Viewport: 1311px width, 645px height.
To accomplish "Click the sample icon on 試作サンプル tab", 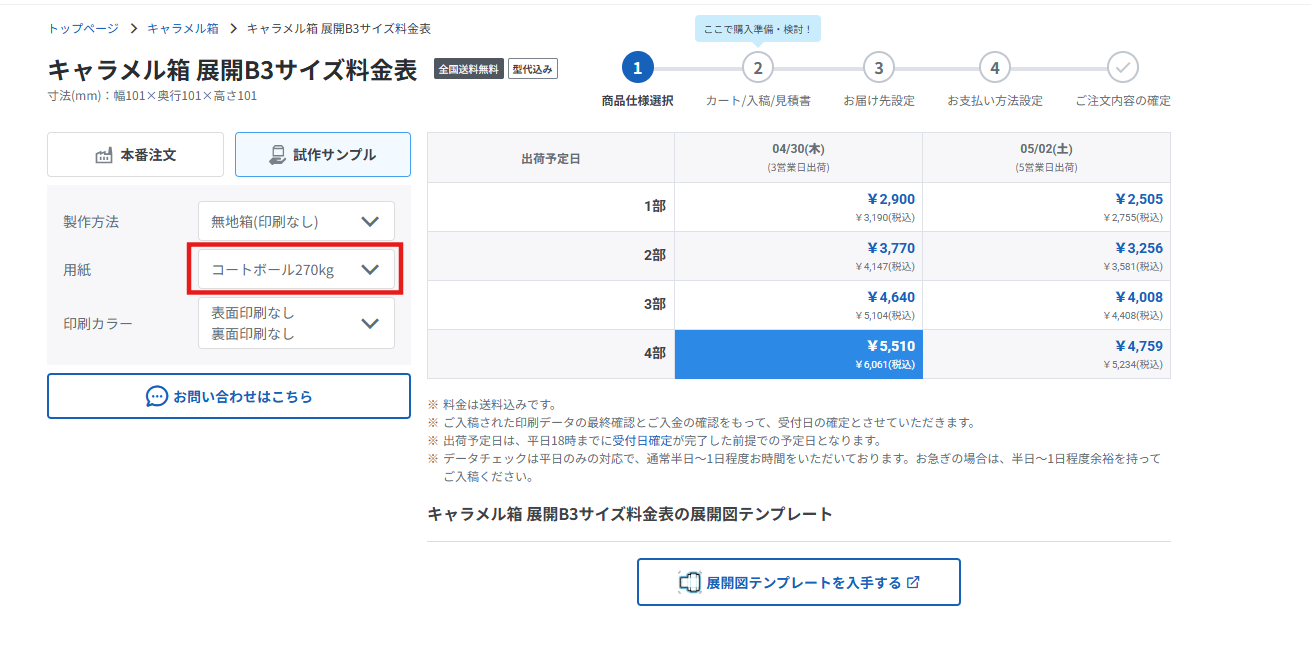I will (x=278, y=155).
